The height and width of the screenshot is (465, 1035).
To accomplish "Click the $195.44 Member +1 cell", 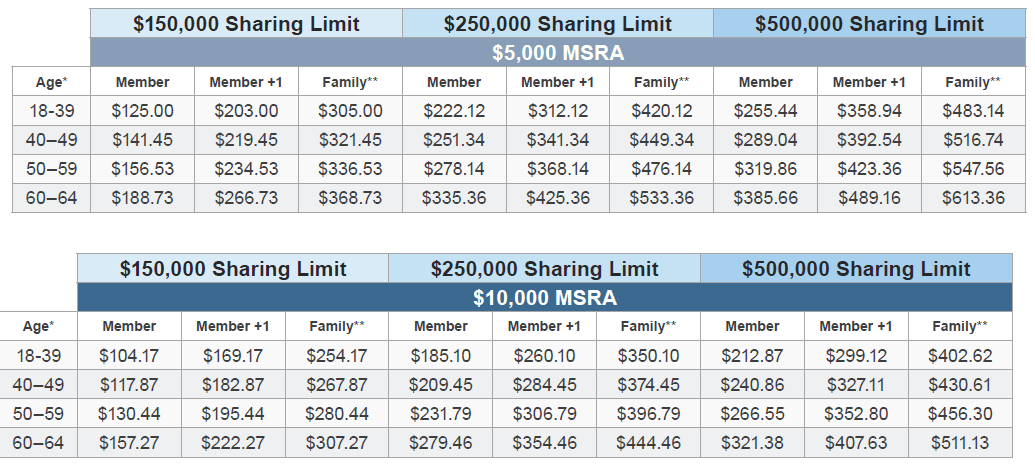I will pyautogui.click(x=233, y=413).
